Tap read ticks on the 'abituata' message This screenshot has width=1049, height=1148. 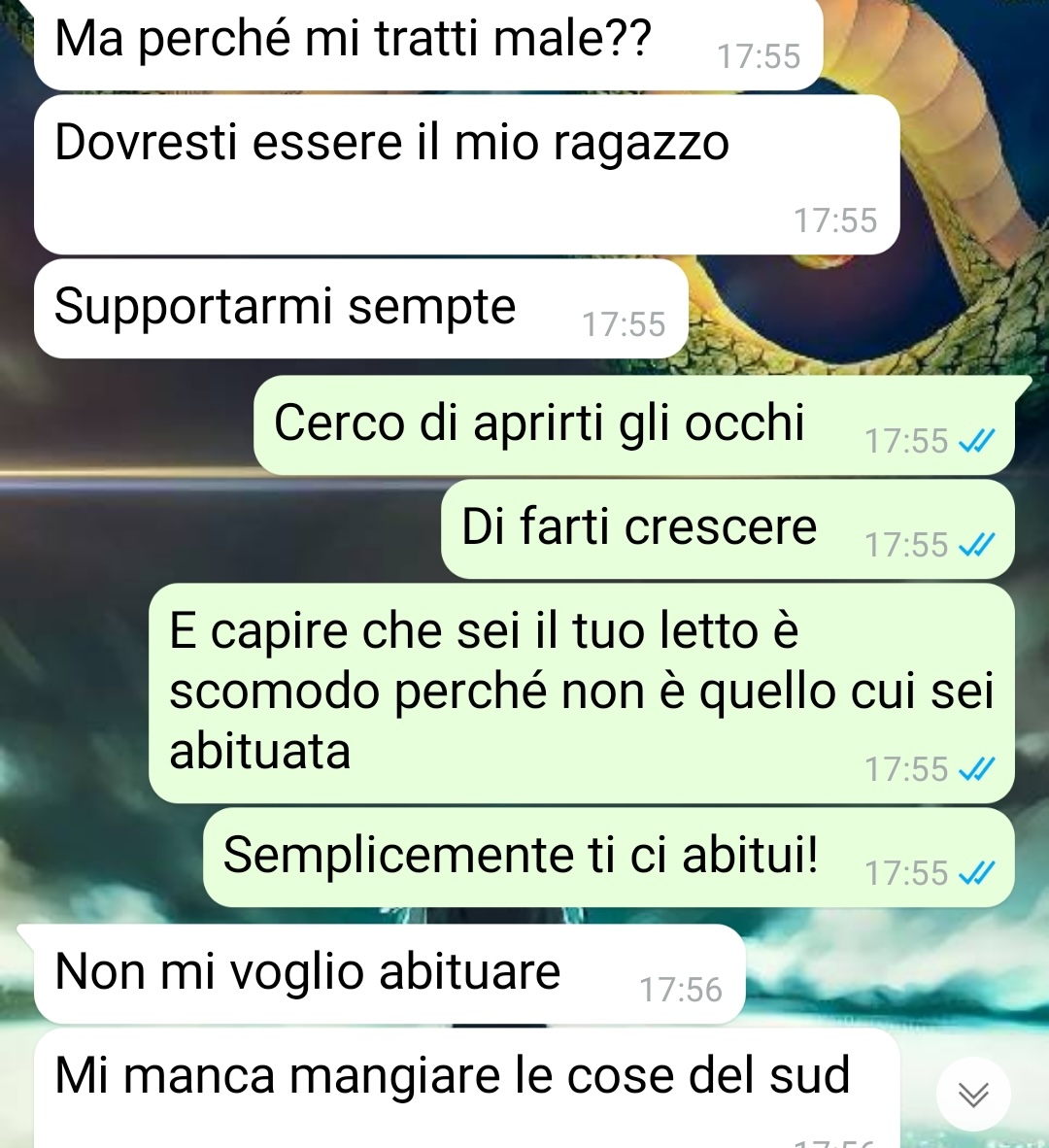point(976,769)
